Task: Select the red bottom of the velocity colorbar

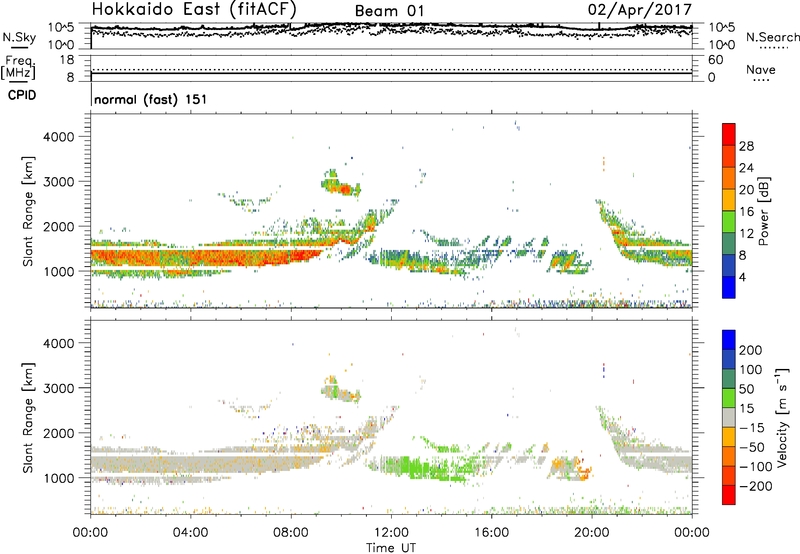Action: [729, 495]
